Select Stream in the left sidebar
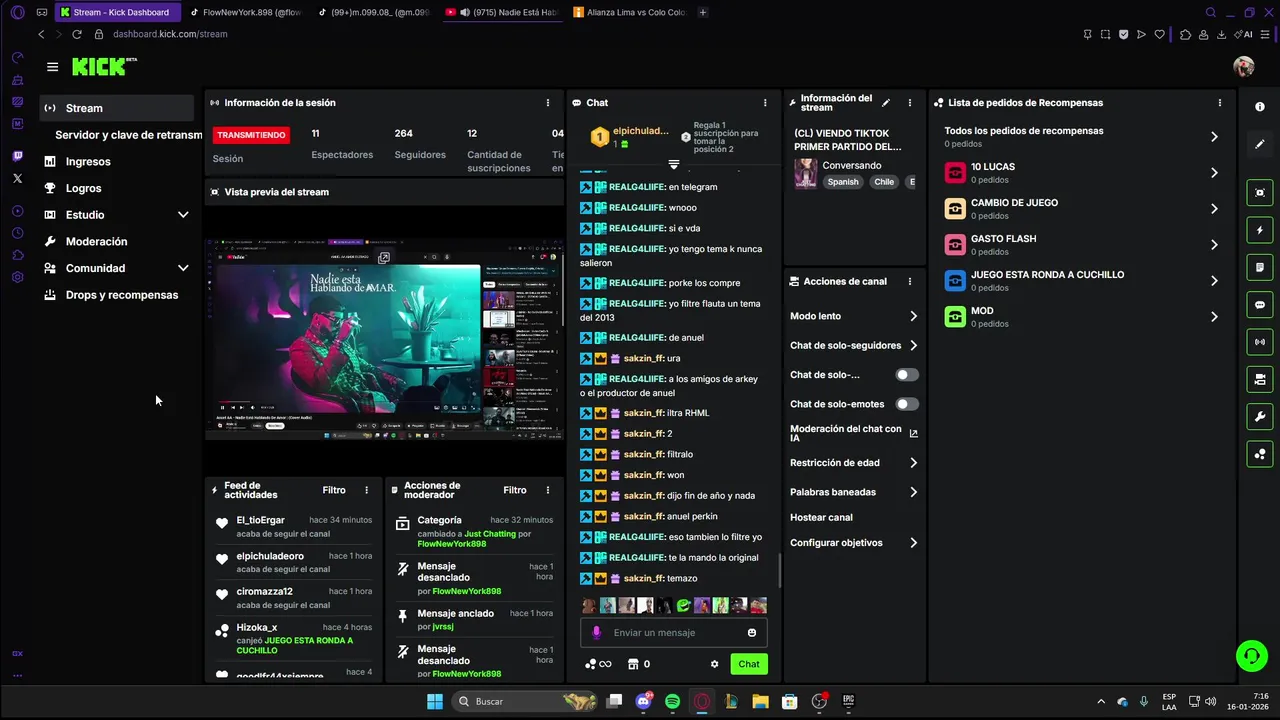 pos(117,108)
